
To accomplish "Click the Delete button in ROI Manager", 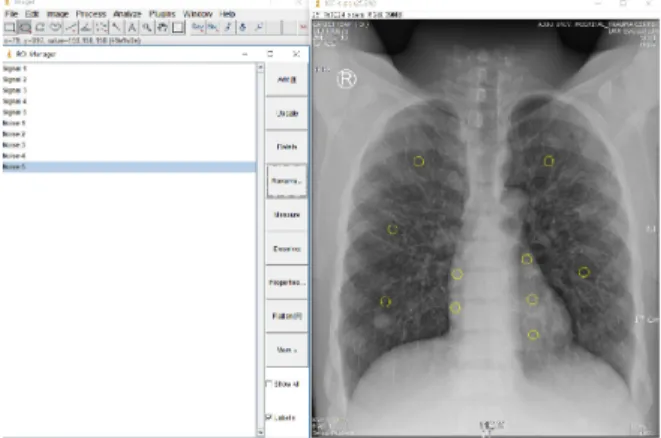I will tap(287, 147).
